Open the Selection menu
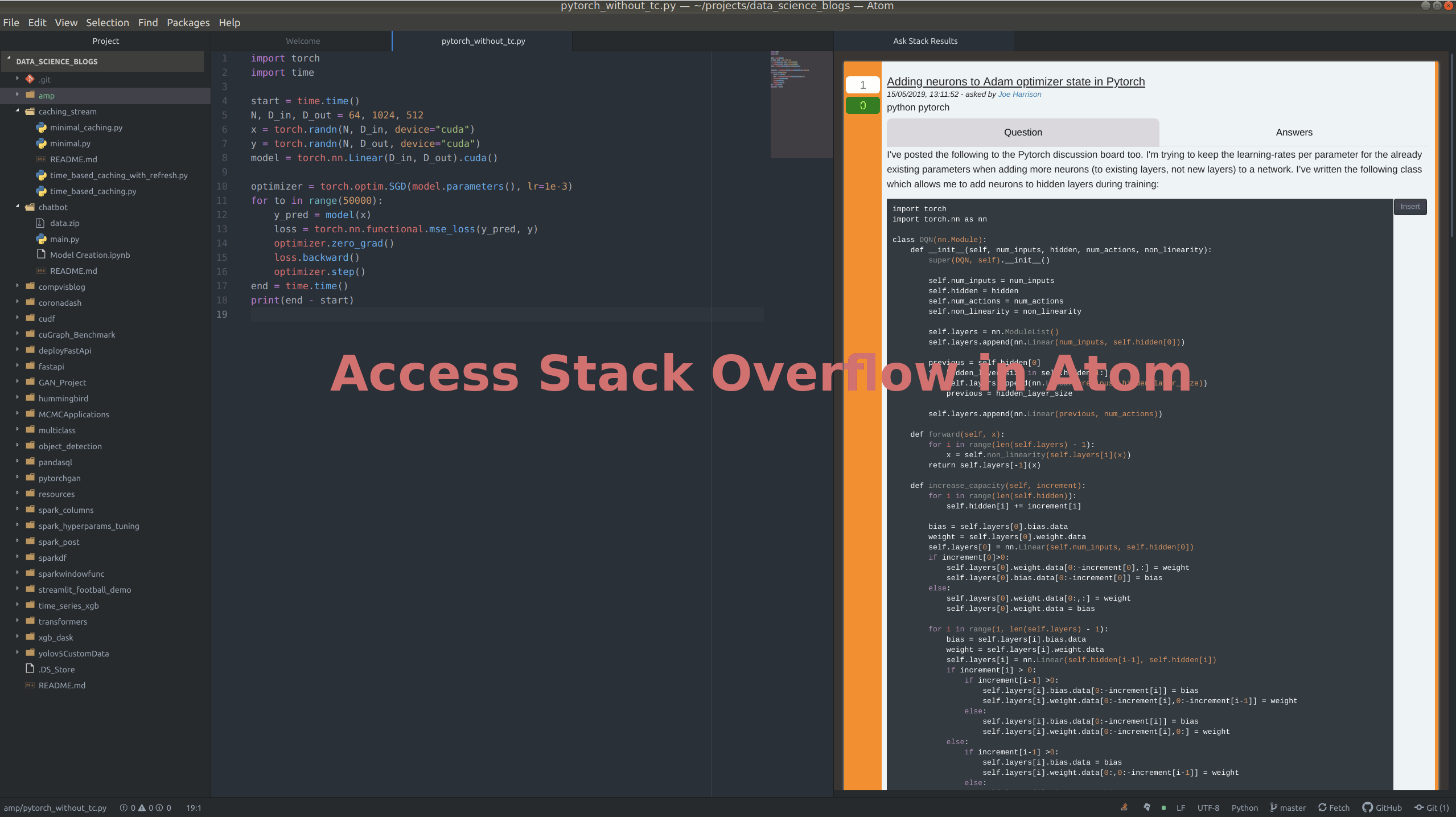Image resolution: width=1456 pixels, height=817 pixels. (108, 23)
